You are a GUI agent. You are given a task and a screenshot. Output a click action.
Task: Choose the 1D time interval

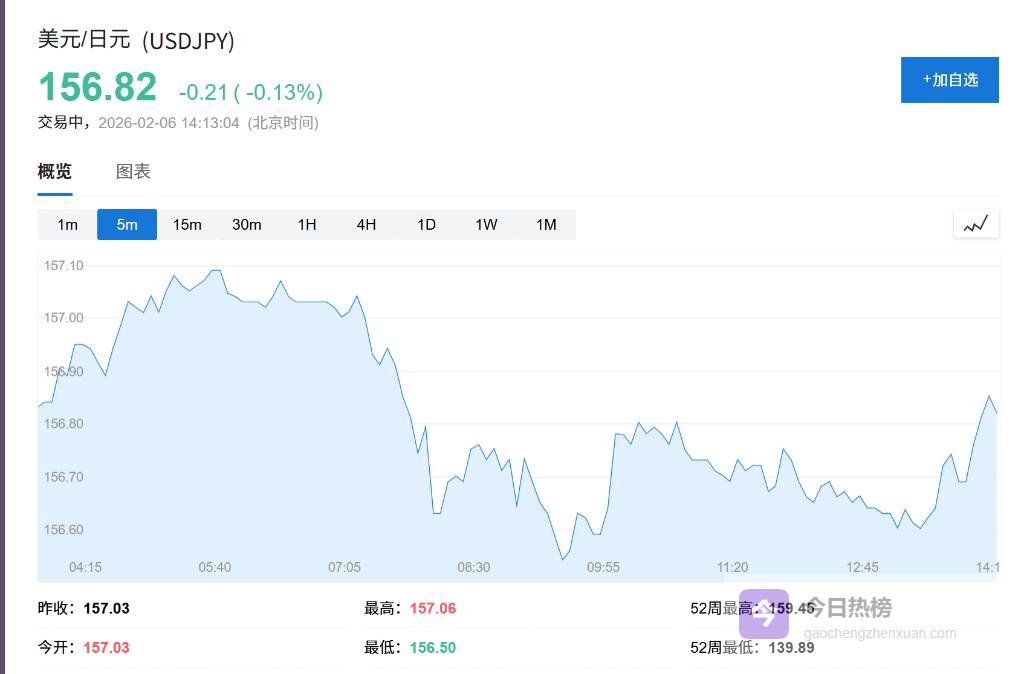[427, 225]
